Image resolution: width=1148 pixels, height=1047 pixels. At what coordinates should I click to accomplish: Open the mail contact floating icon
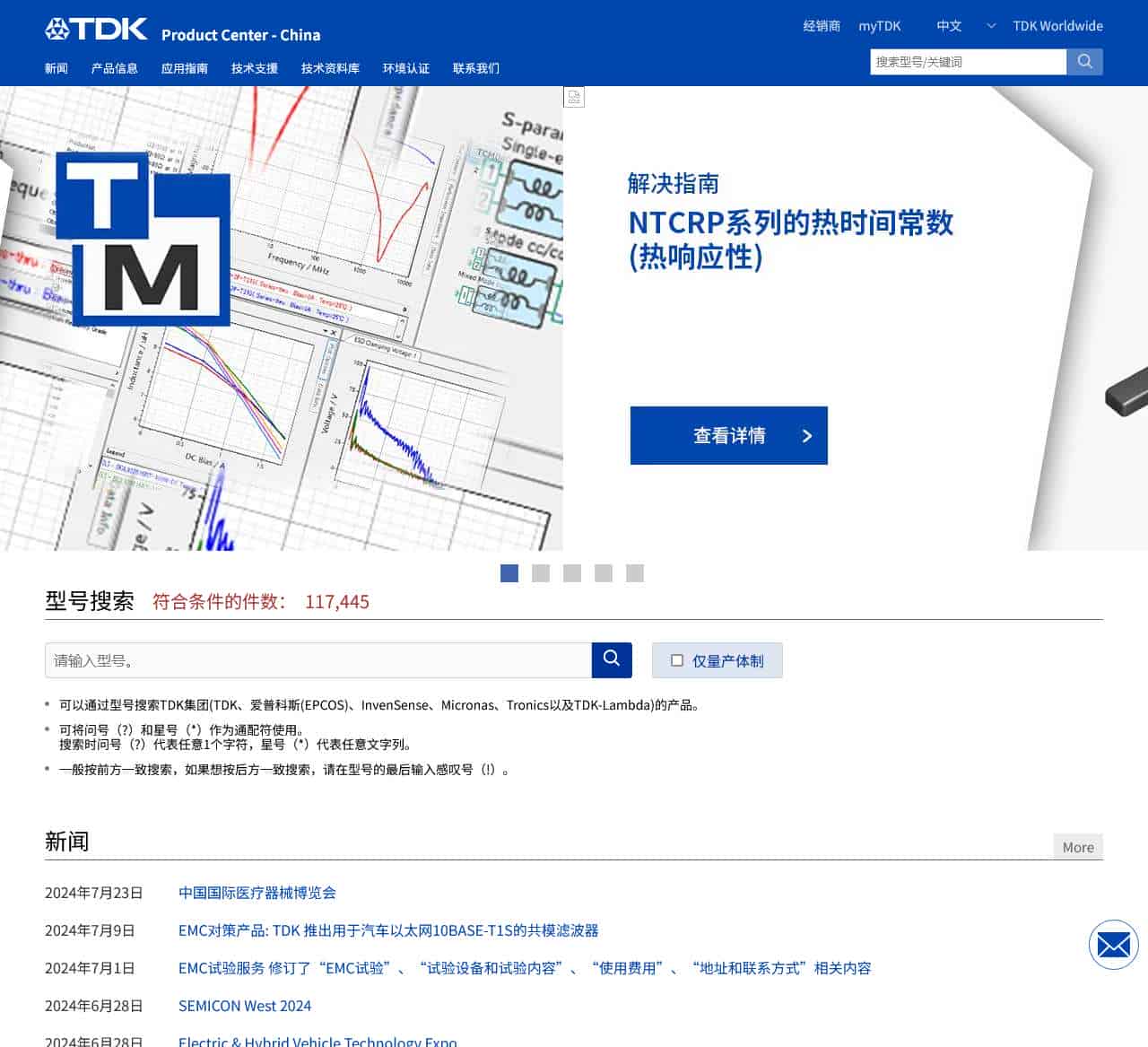point(1113,945)
